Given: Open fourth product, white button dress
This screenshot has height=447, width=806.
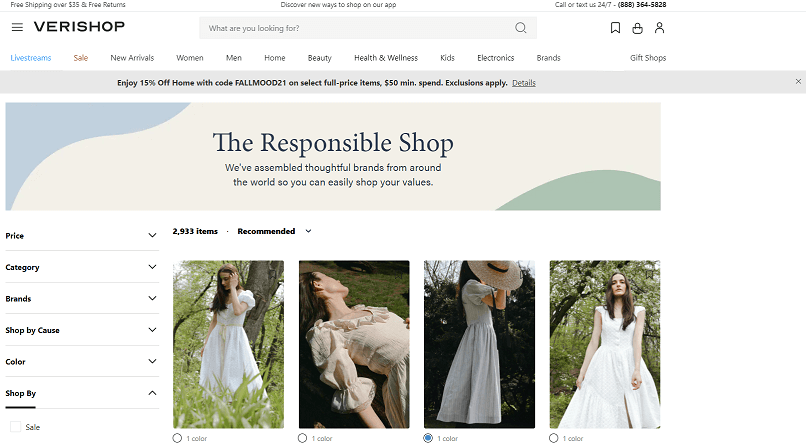Looking at the screenshot, I should pos(605,344).
